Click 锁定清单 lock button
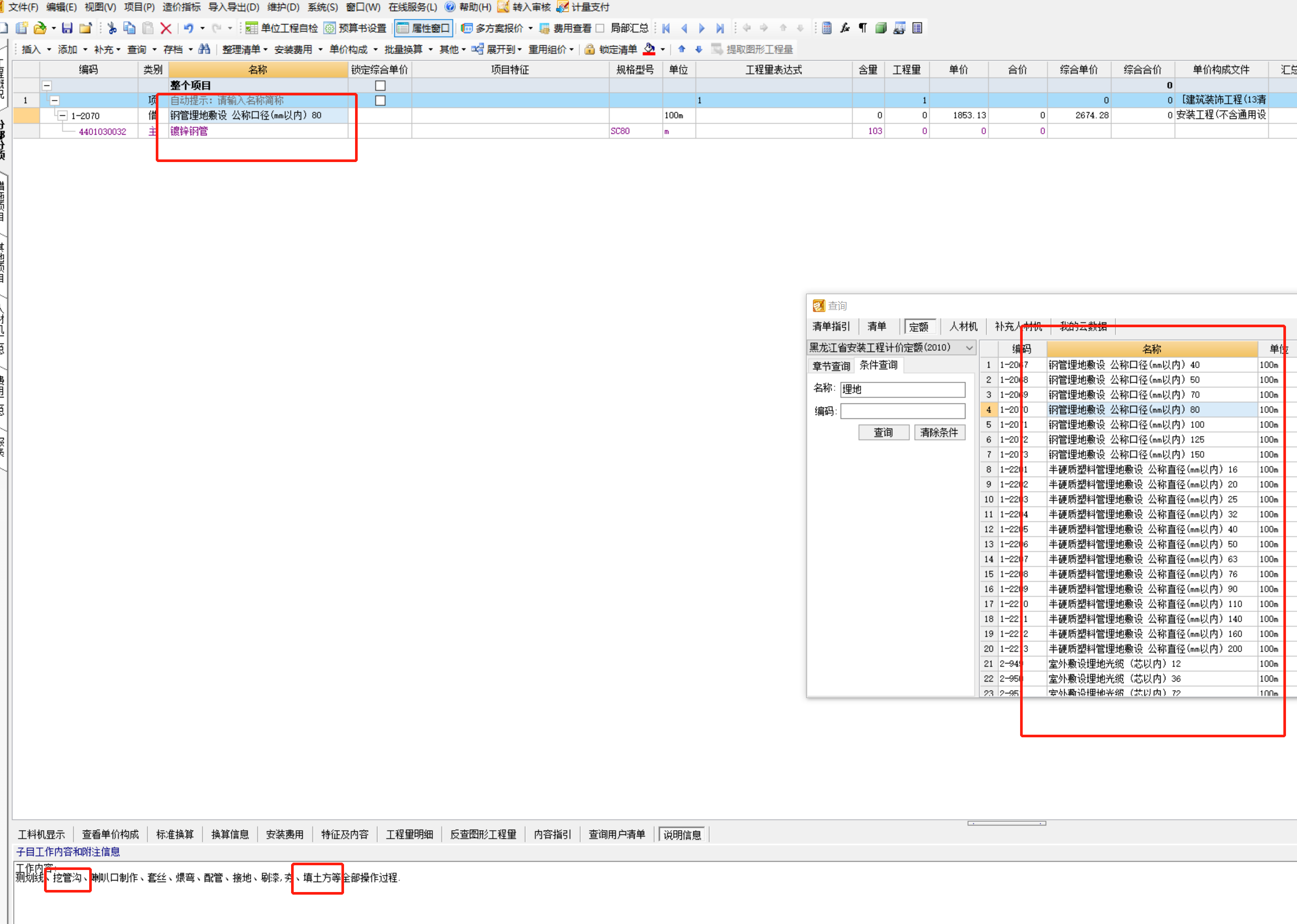This screenshot has width=1297, height=924. [x=612, y=49]
